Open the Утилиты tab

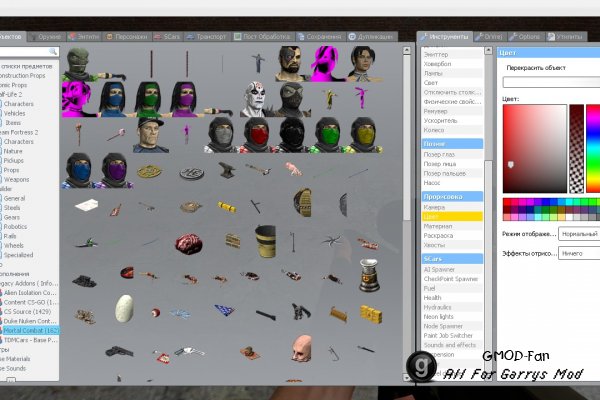pos(565,37)
